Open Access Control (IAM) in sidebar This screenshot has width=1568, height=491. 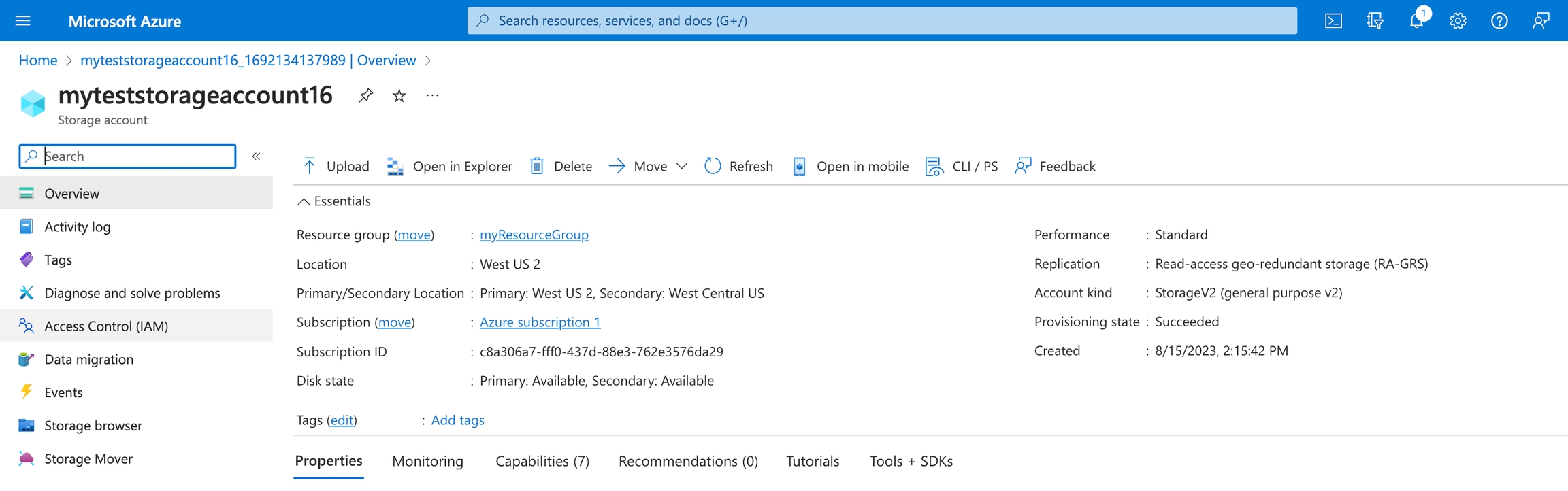point(106,326)
